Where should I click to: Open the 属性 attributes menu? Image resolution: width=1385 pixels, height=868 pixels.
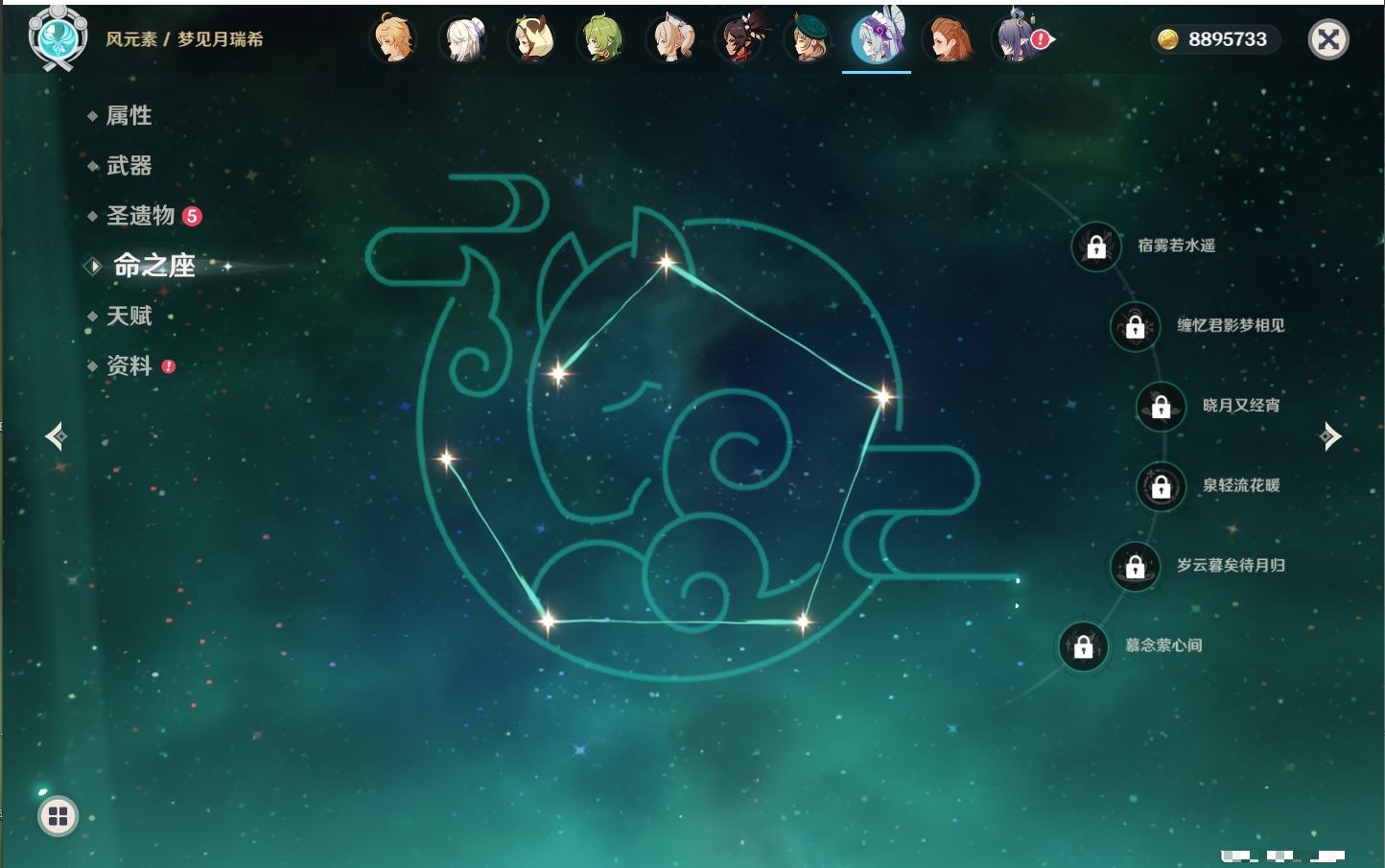click(129, 116)
